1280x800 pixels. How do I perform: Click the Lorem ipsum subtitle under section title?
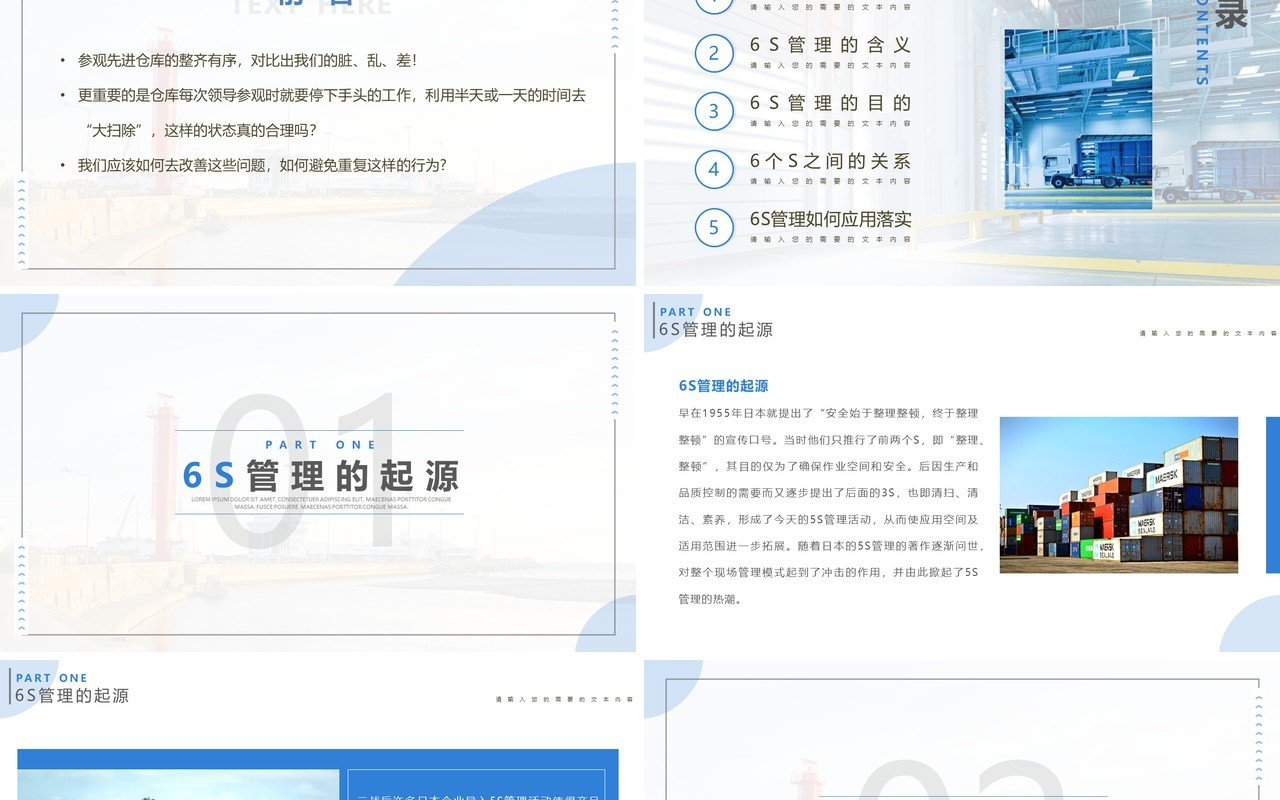point(321,503)
